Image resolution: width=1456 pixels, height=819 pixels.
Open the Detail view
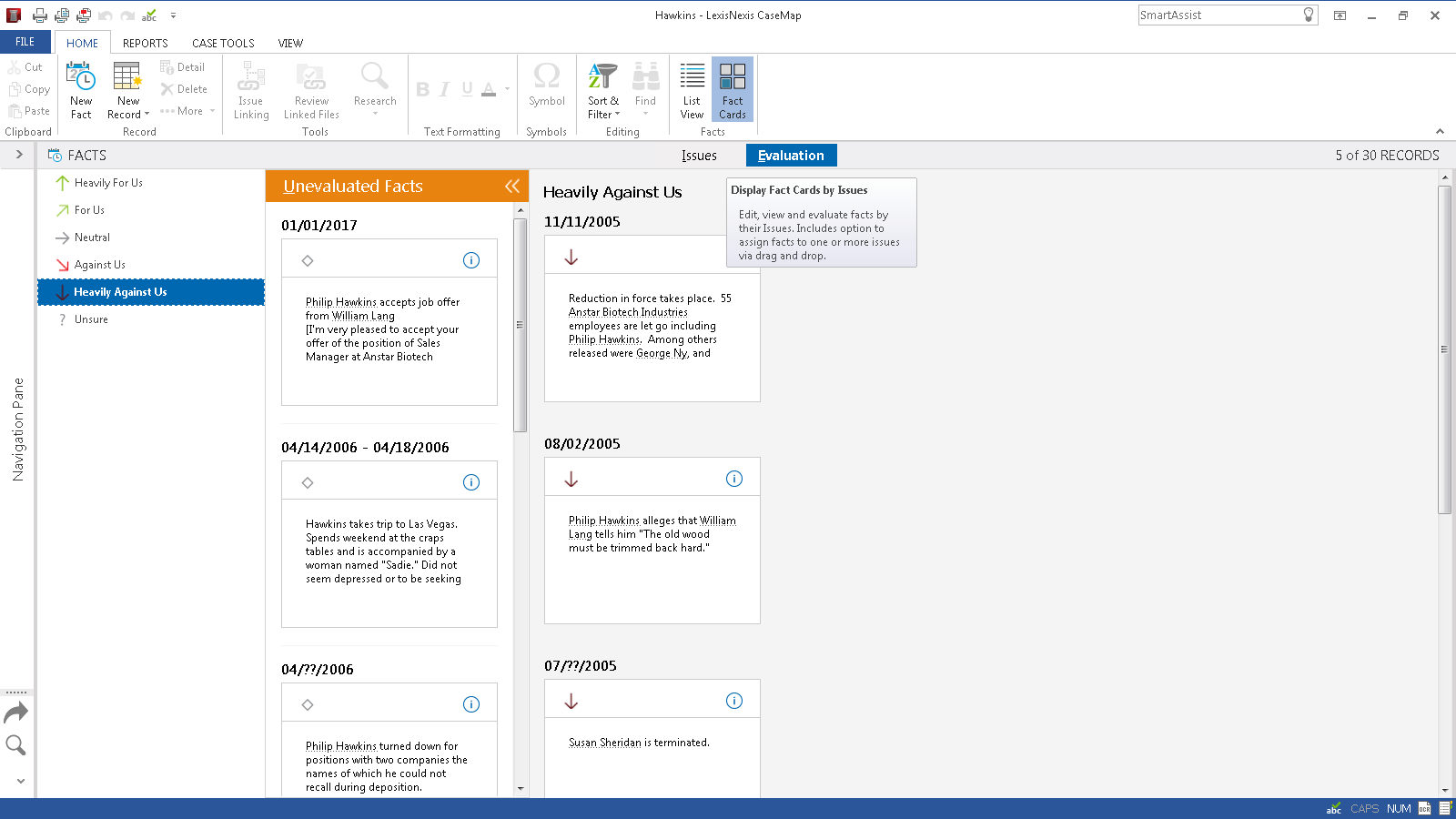pyautogui.click(x=185, y=66)
